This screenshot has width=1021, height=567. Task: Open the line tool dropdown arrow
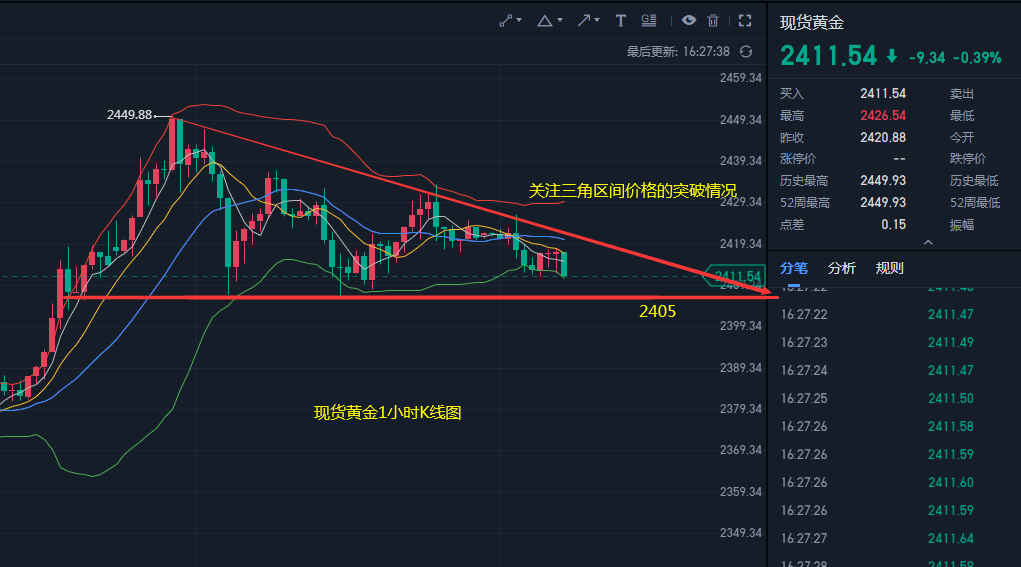[521, 20]
